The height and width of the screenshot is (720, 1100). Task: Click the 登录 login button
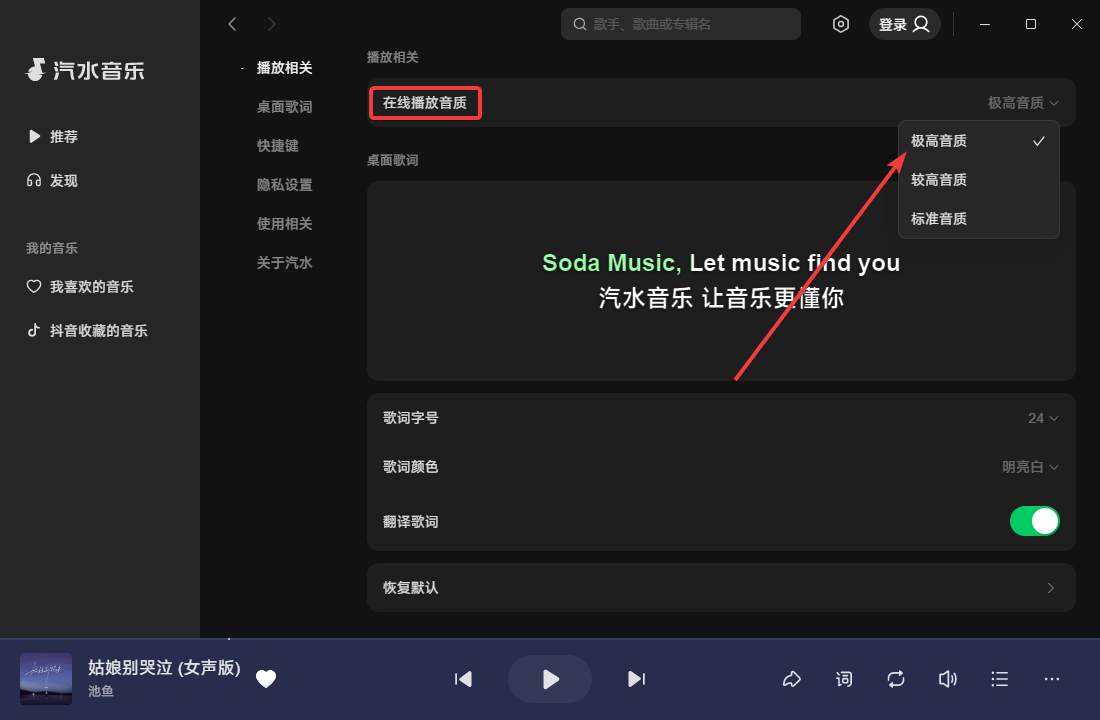[904, 23]
